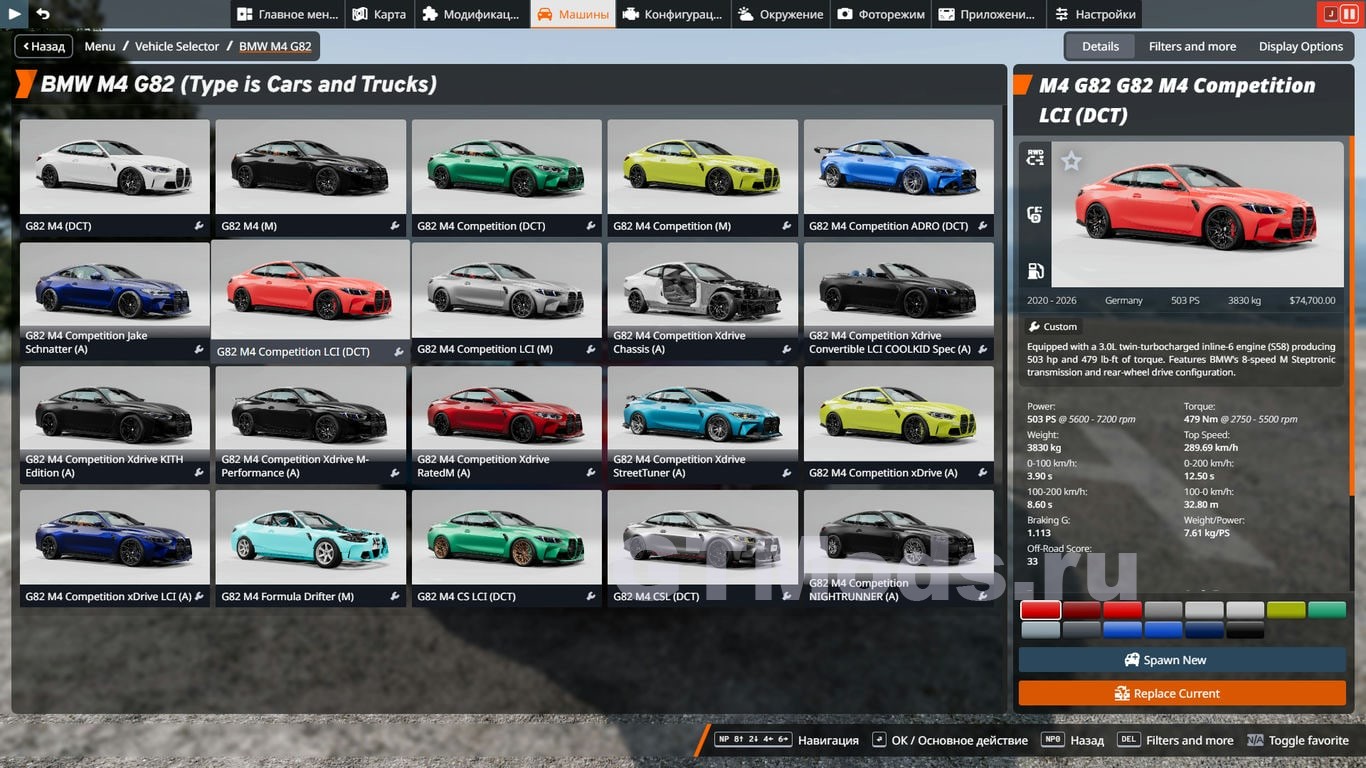1366x768 pixels.
Task: Pick the lime yellow paint swatch
Action: [1285, 610]
